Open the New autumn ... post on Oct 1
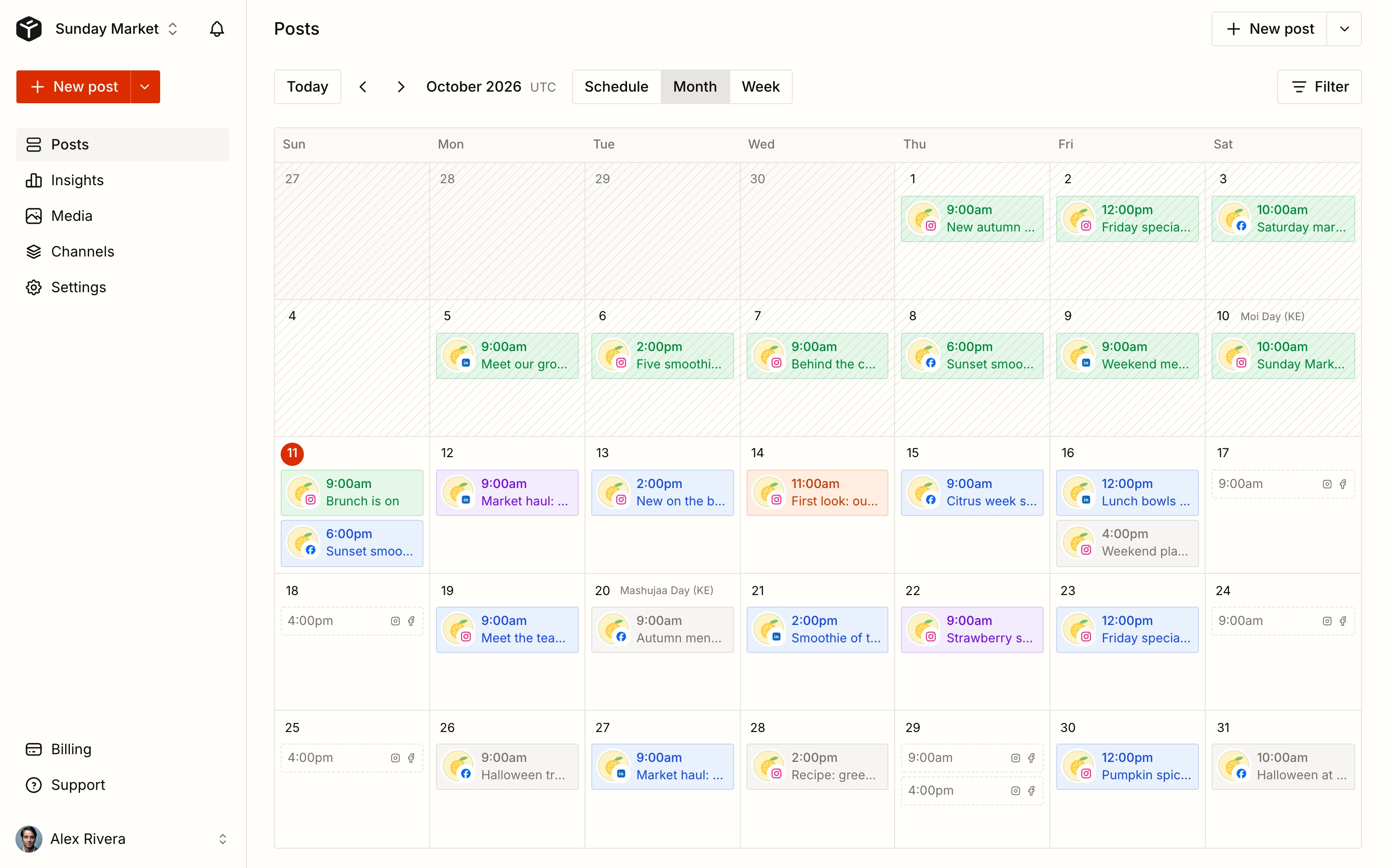Image resolution: width=1389 pixels, height=868 pixels. [x=972, y=219]
